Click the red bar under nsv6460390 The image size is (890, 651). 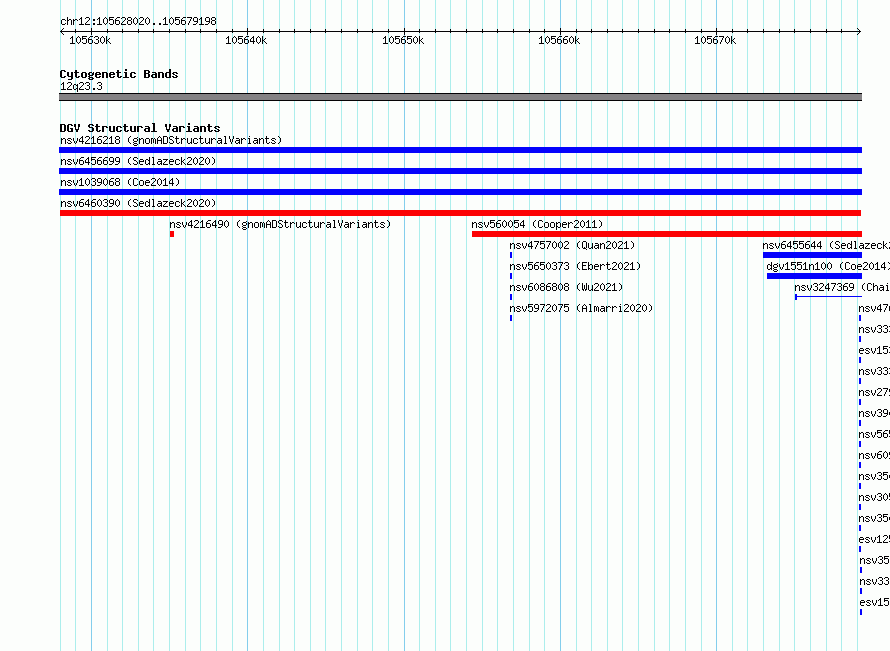[x=460, y=213]
